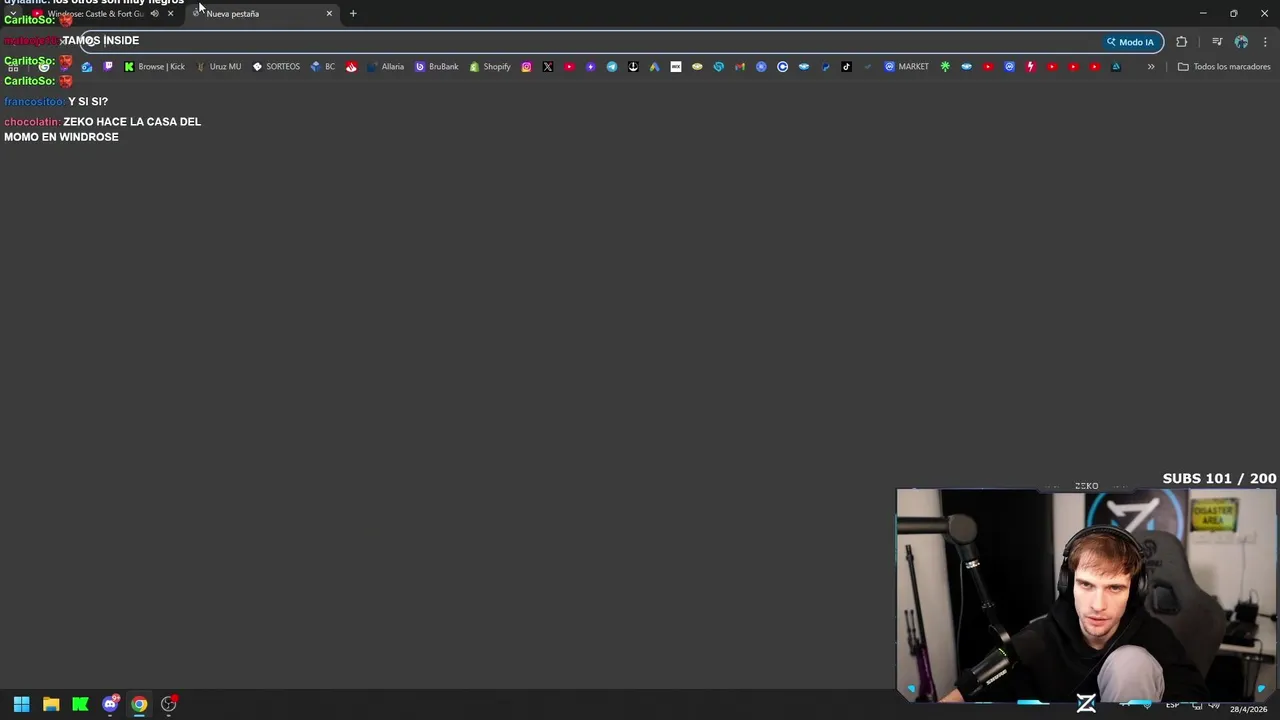
Task: Open File Explorer from the taskbar
Action: tap(51, 704)
